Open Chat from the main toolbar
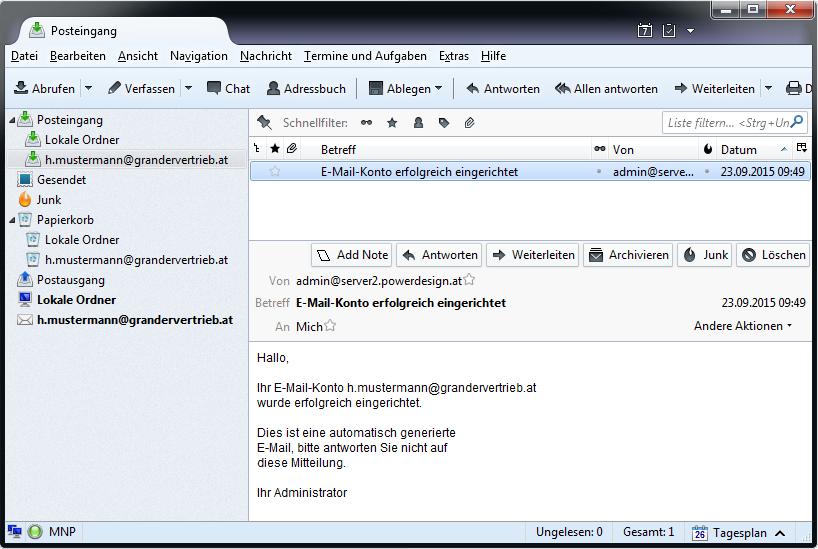818x549 pixels. [228, 89]
